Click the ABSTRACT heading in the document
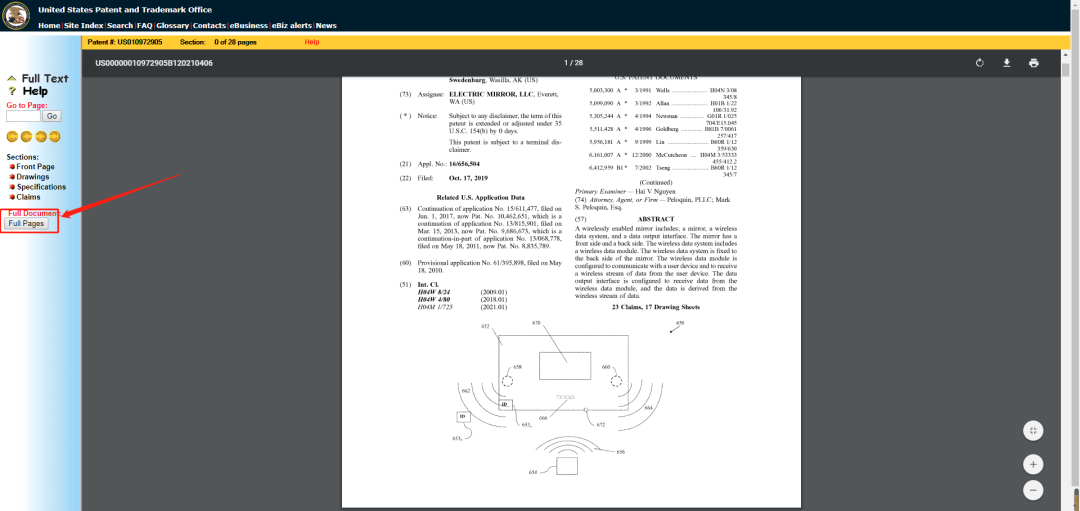This screenshot has width=1080, height=511. [656, 219]
